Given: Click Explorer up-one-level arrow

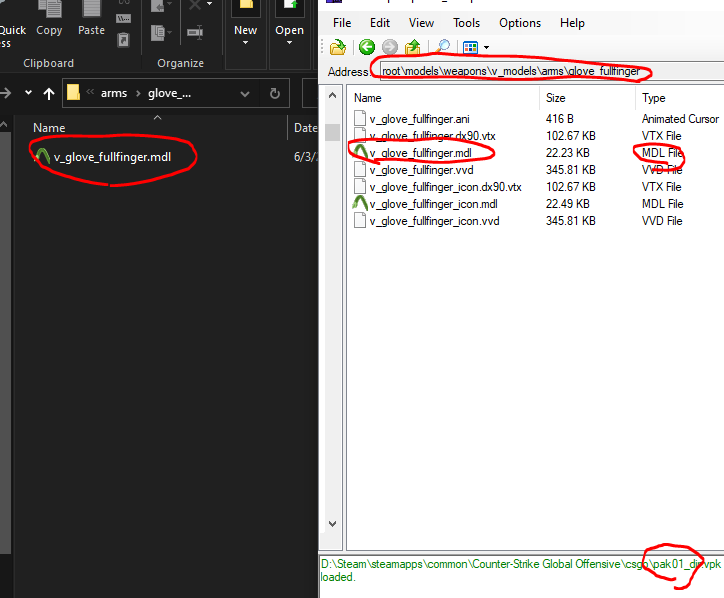Looking at the screenshot, I should (x=48, y=94).
